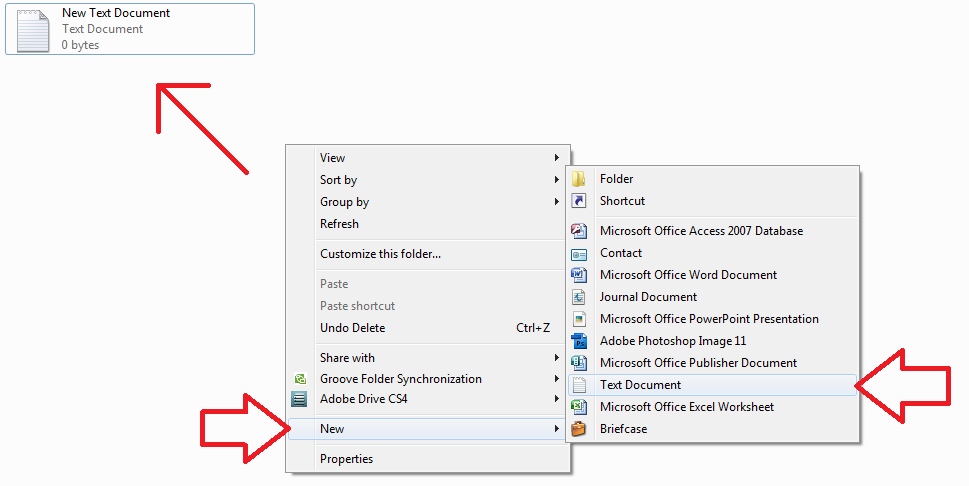Click the Contact card icon
Screen dimensions: 969x486
(578, 254)
